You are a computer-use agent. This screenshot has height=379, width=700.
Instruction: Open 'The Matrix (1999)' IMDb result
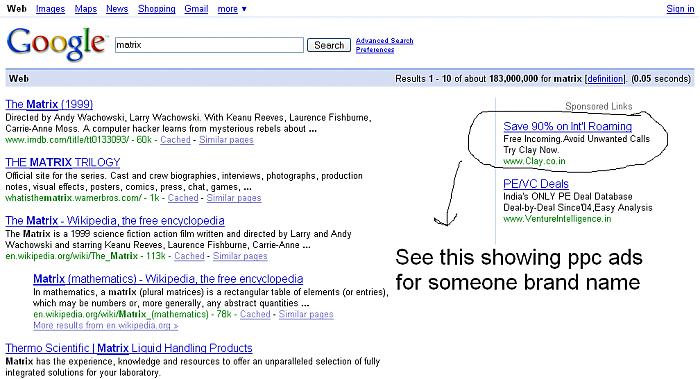coord(49,104)
